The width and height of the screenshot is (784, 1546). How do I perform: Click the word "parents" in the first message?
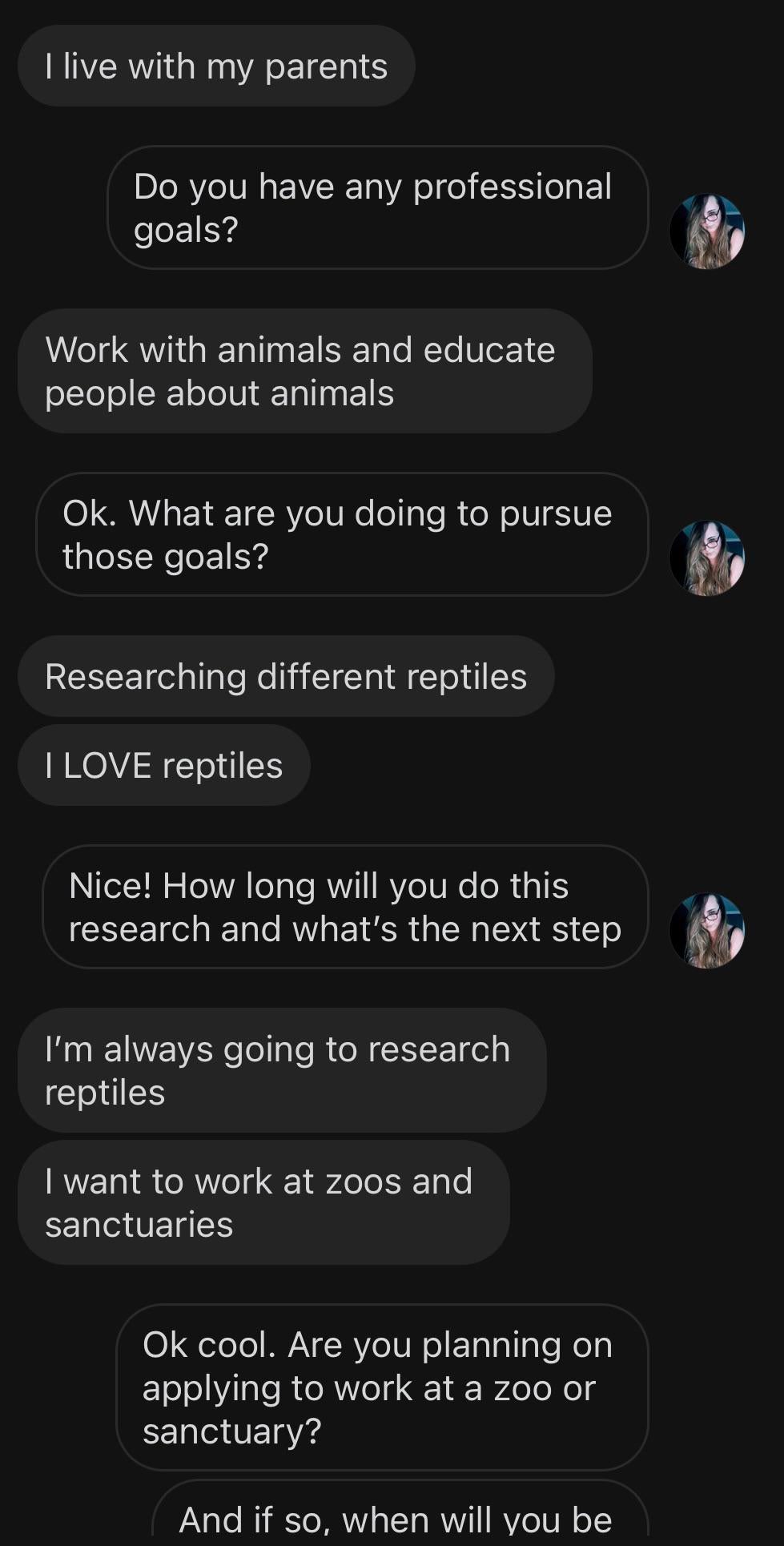pos(326,66)
